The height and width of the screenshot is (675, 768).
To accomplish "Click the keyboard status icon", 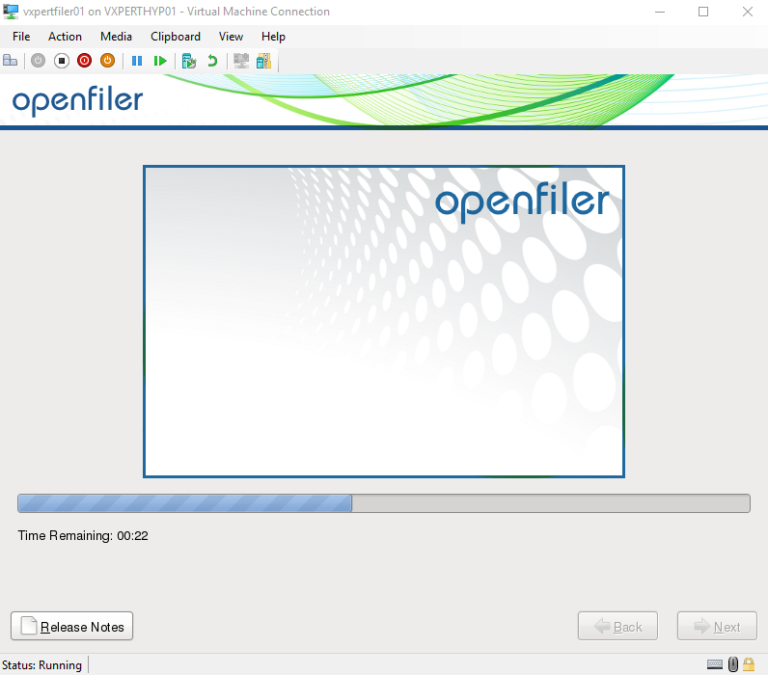I will click(x=715, y=665).
